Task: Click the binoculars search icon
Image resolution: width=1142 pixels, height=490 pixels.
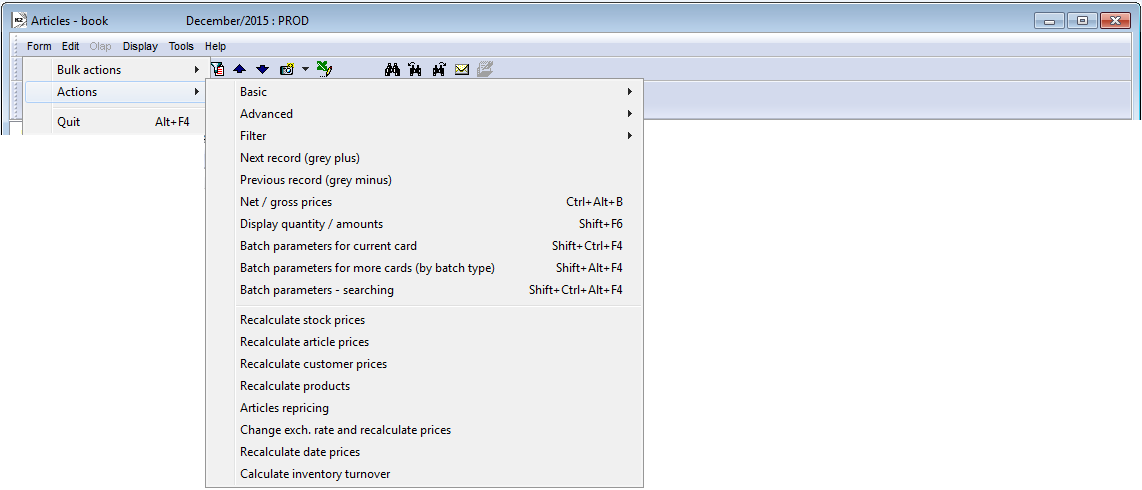Action: tap(393, 70)
